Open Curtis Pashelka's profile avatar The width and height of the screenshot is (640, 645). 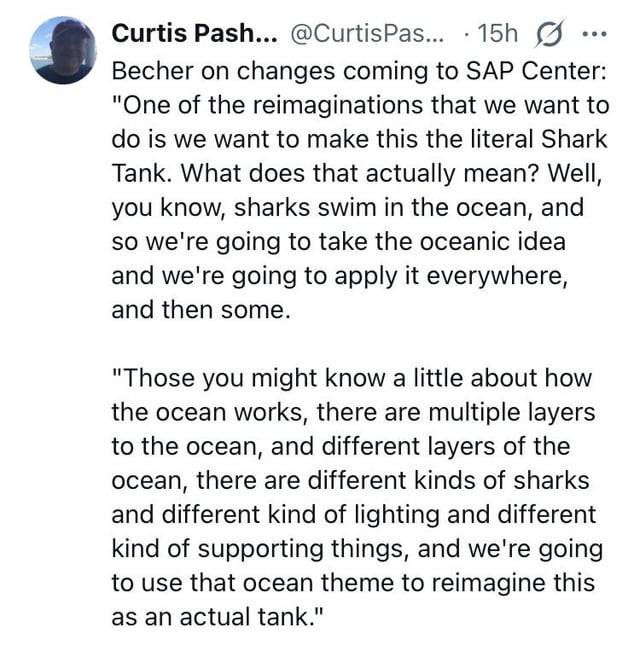63,50
